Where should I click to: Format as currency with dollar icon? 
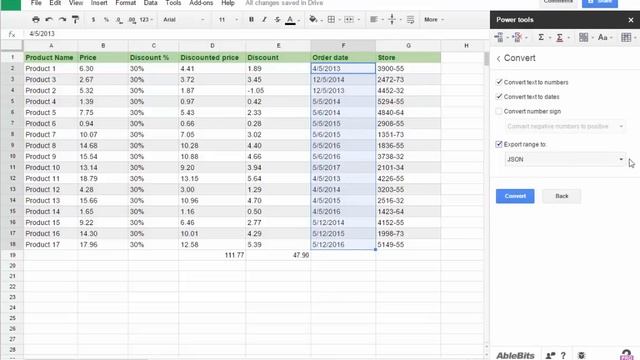click(x=93, y=20)
